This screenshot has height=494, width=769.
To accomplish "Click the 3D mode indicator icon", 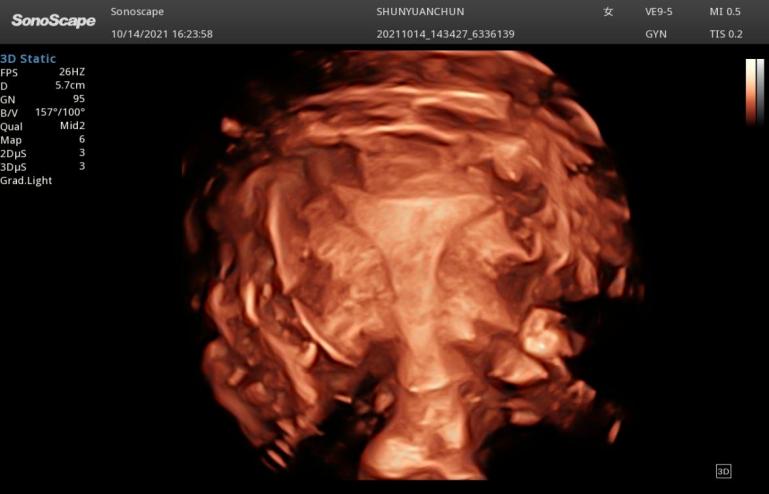I will pyautogui.click(x=723, y=471).
